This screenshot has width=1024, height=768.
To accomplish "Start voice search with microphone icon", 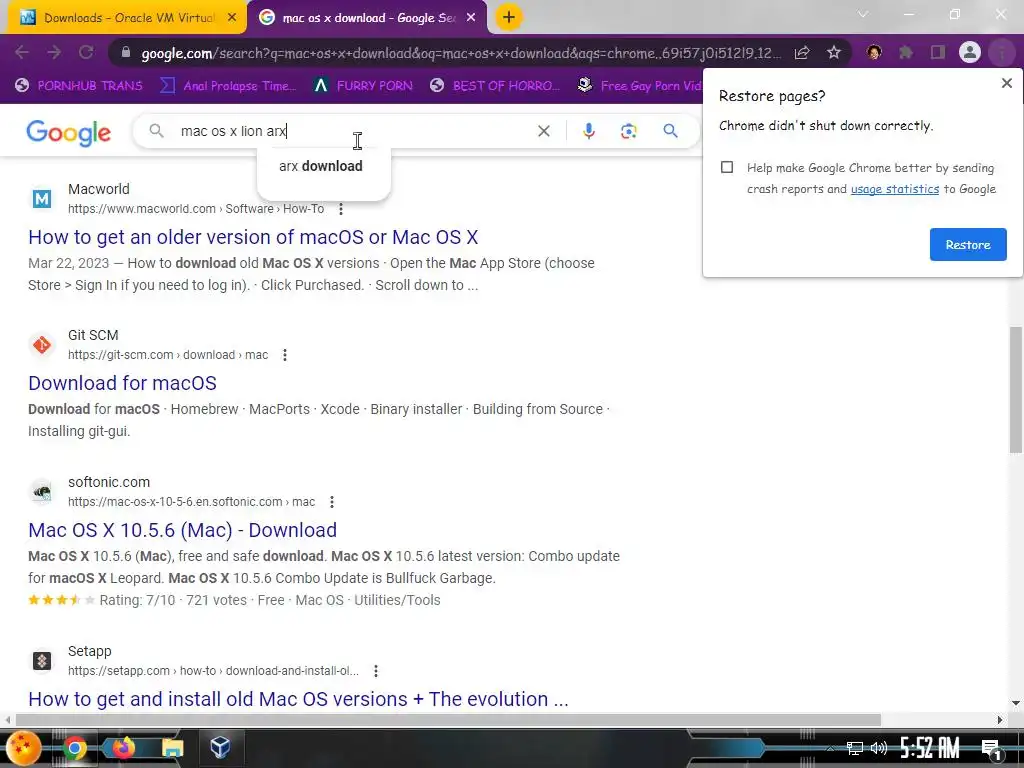I will (x=588, y=131).
